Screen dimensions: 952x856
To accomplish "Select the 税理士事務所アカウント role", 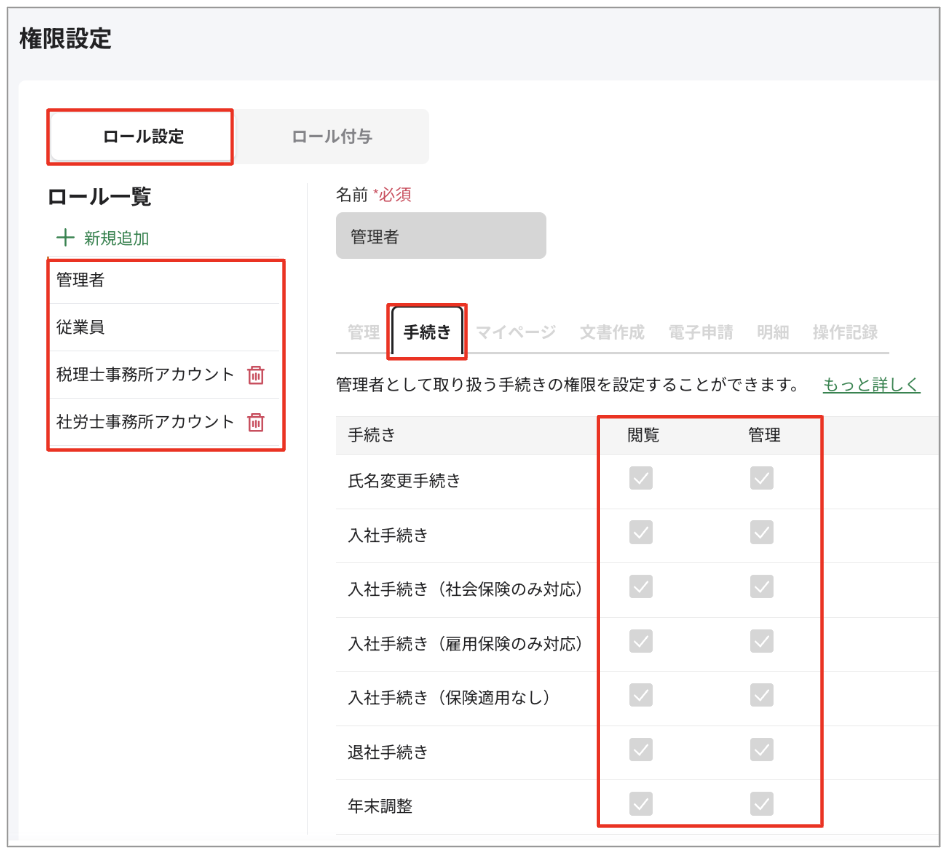I will click(145, 375).
